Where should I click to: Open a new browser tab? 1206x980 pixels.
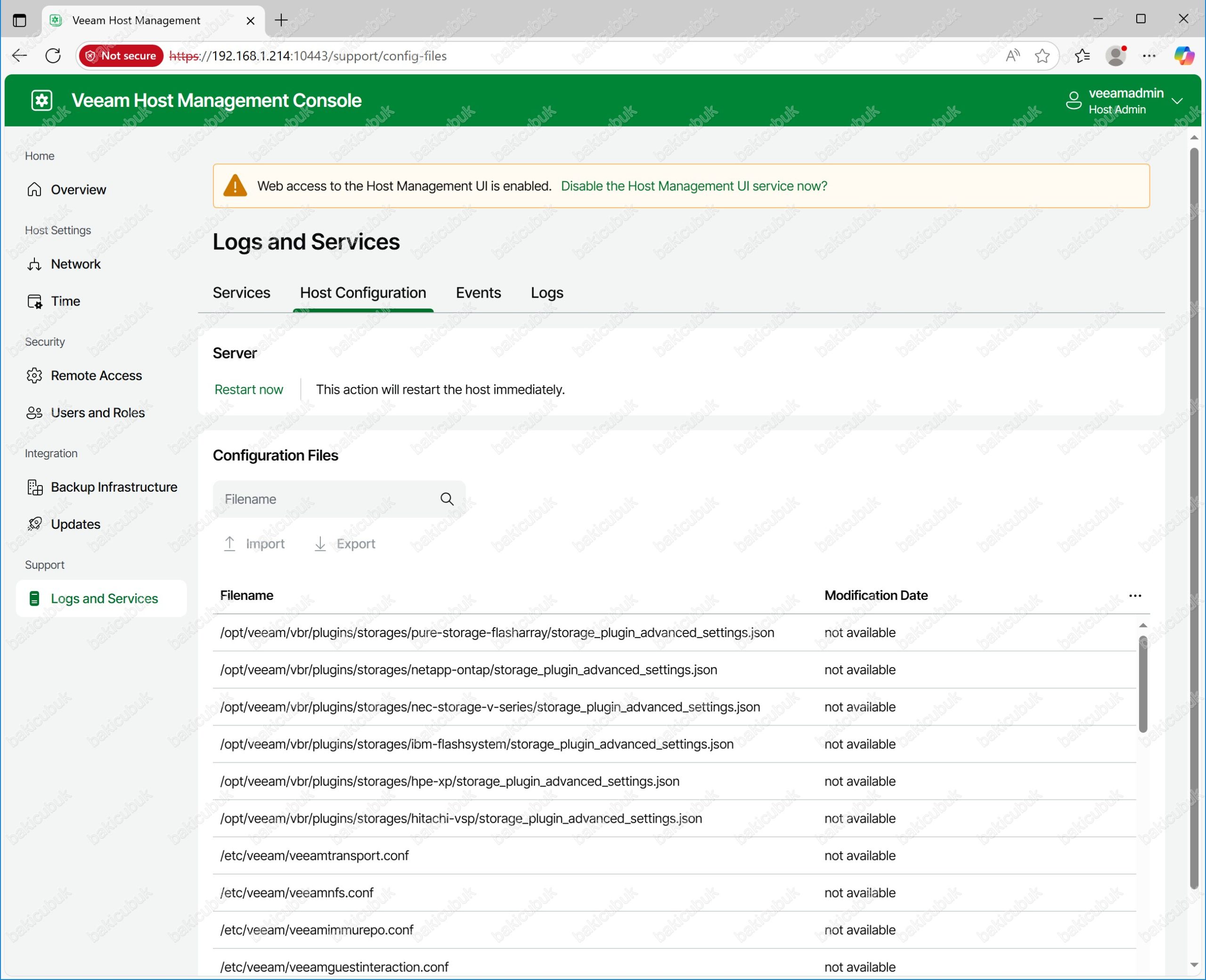pos(281,20)
